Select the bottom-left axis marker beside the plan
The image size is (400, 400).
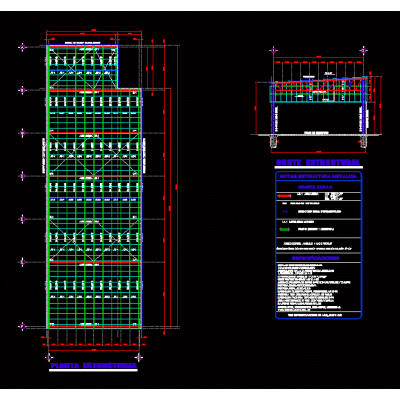[22, 326]
